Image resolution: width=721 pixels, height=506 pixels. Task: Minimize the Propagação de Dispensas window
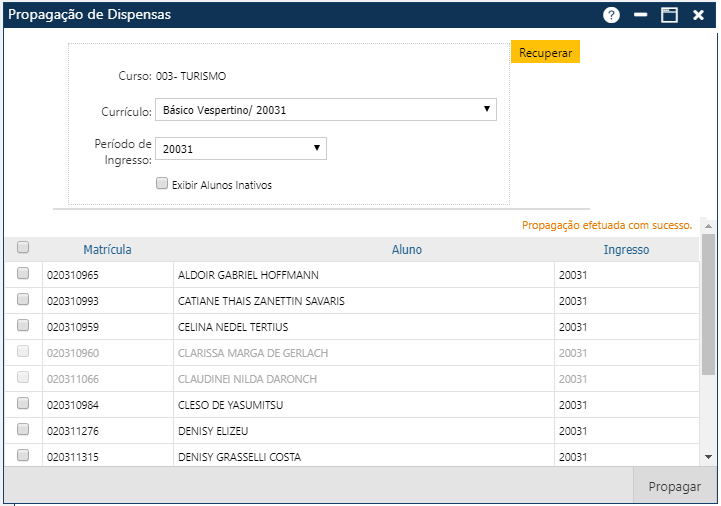coord(641,15)
